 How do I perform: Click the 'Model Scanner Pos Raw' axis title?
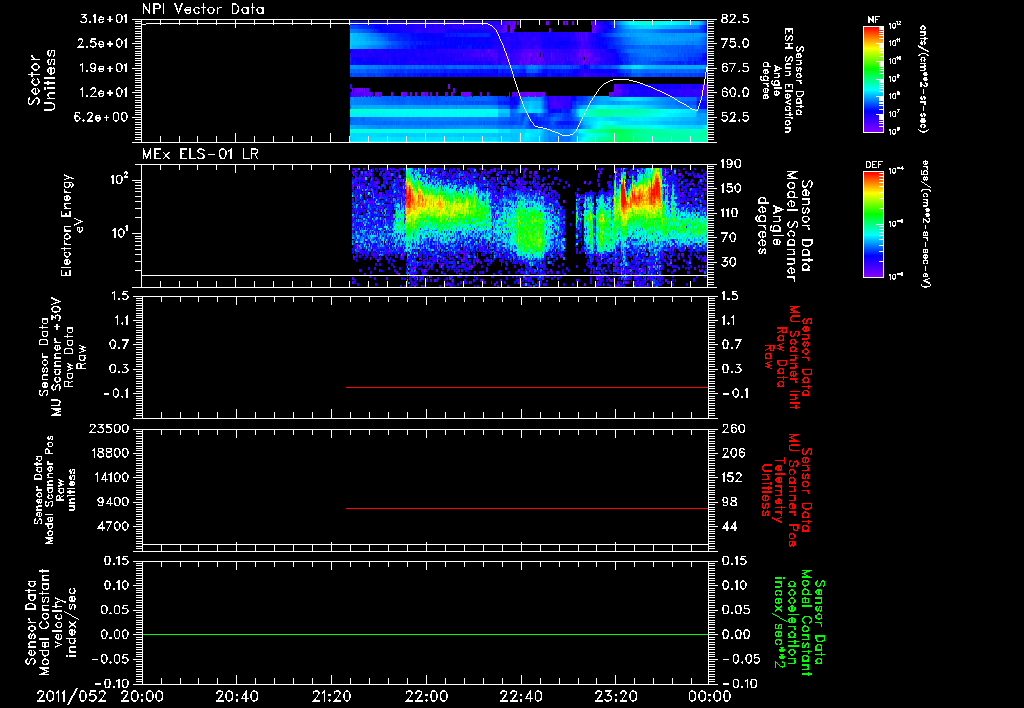coord(56,490)
